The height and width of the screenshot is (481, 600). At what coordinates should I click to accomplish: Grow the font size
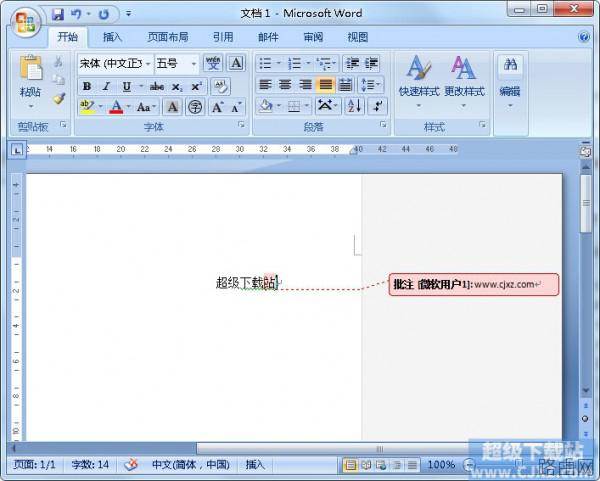[x=218, y=107]
